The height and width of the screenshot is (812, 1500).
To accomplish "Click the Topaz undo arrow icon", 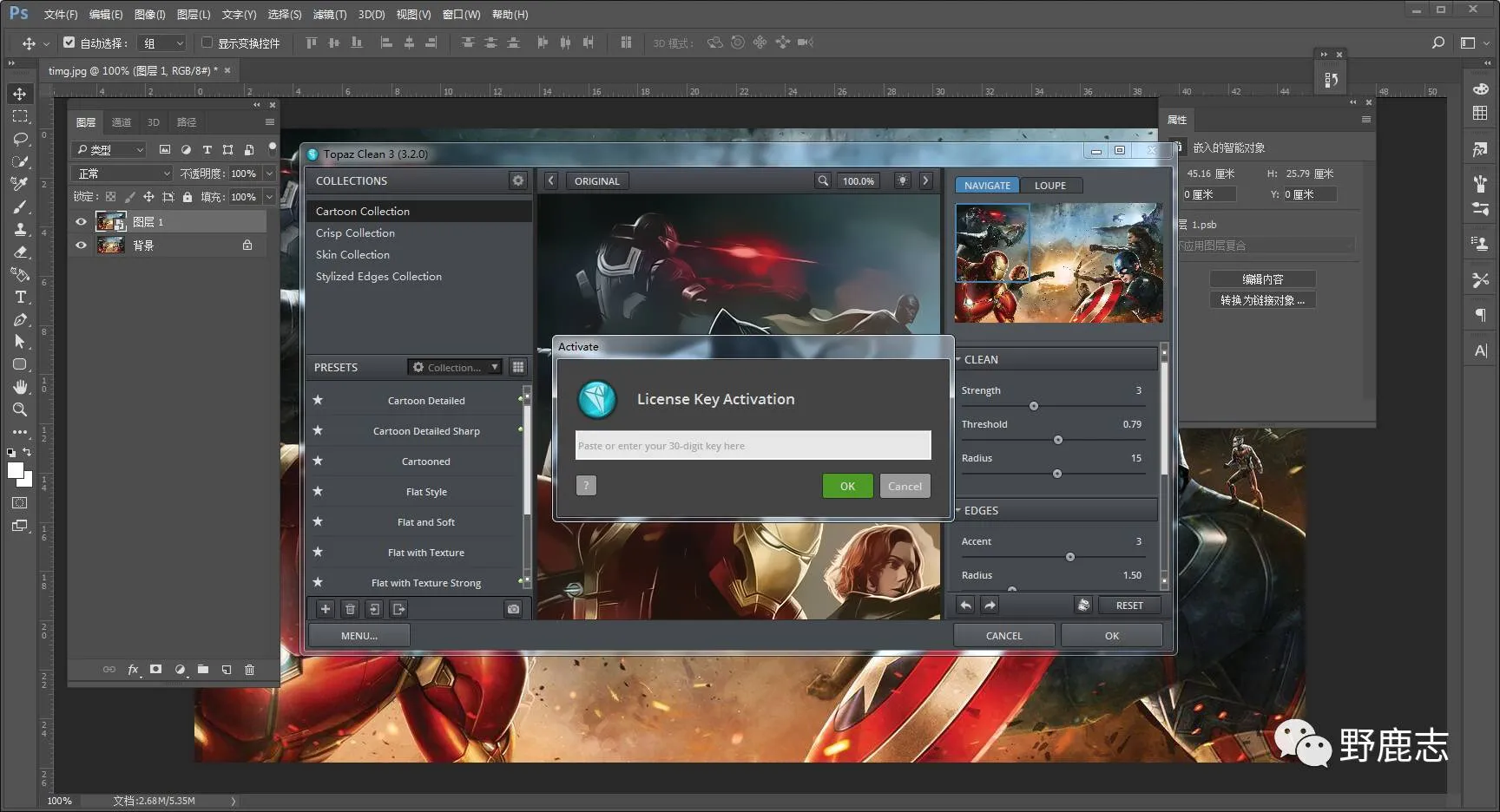I will [965, 606].
